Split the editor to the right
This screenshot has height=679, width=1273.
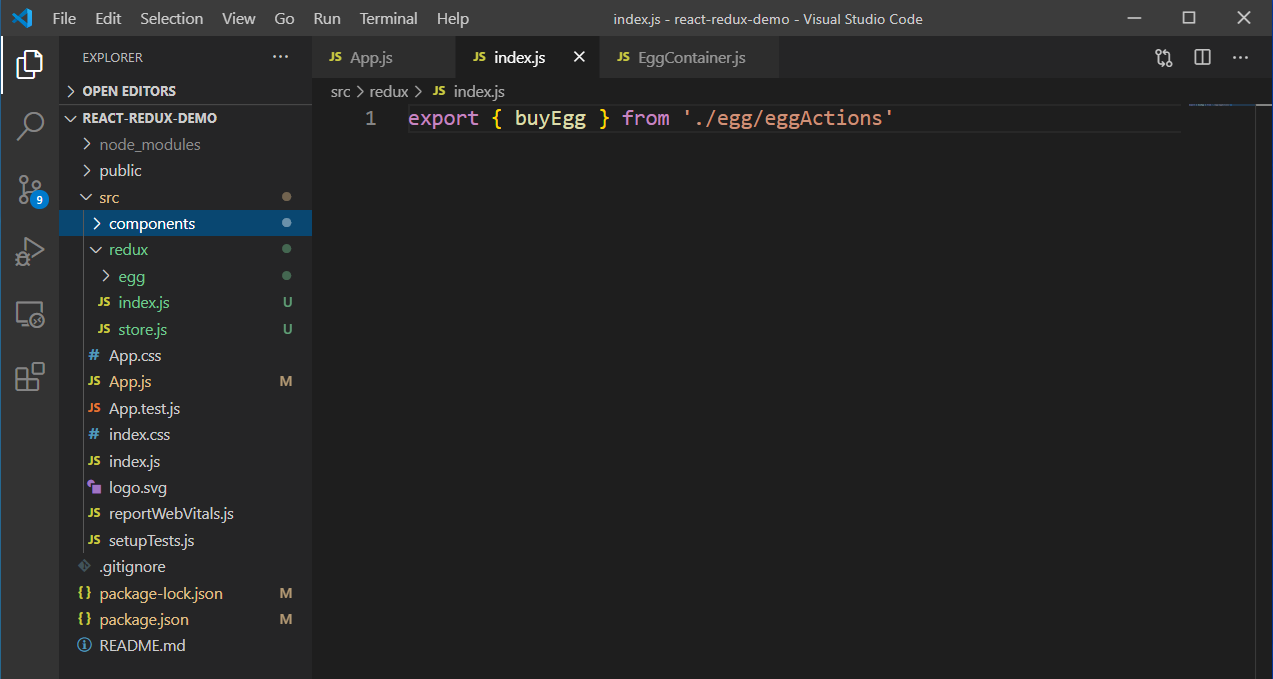coord(1202,58)
